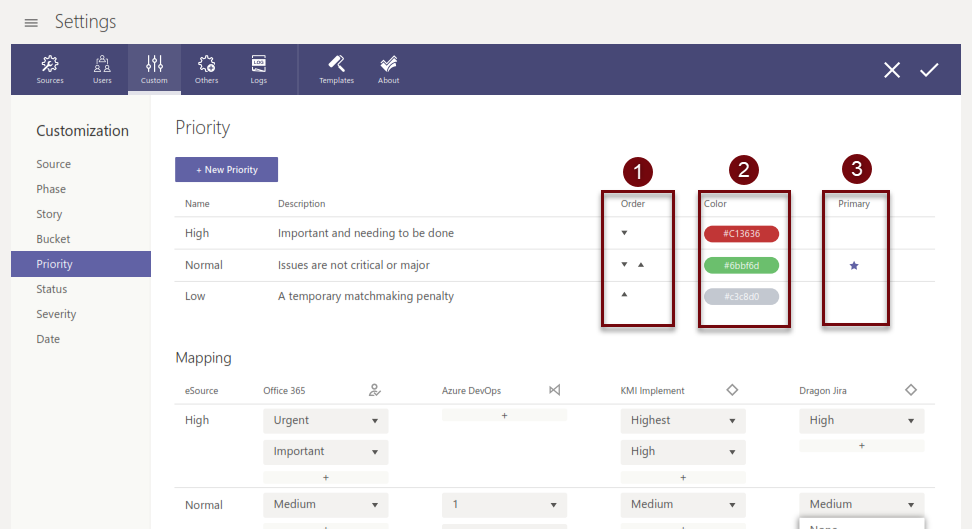972x529 pixels.
Task: Expand the Urgent dropdown under Office 365
Action: [x=325, y=421]
